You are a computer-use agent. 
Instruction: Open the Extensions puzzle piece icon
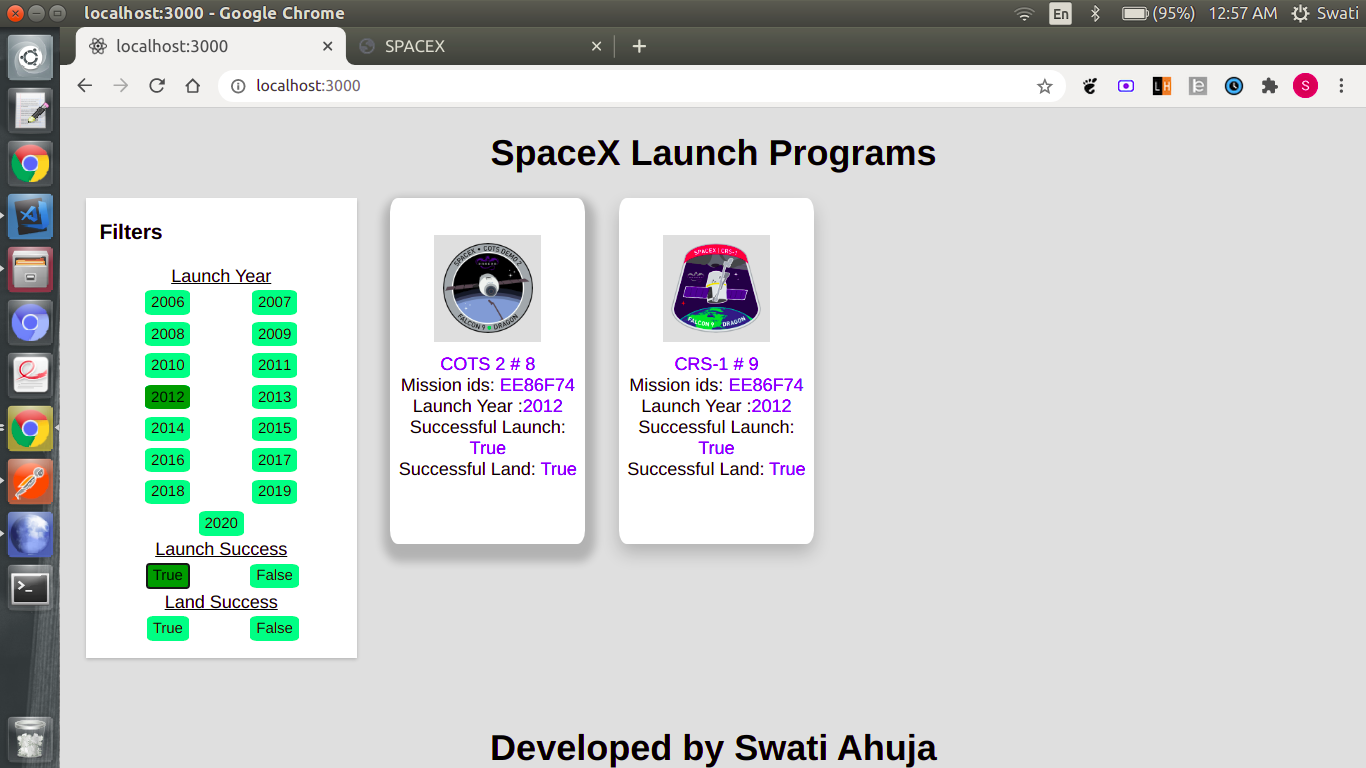(x=1269, y=86)
